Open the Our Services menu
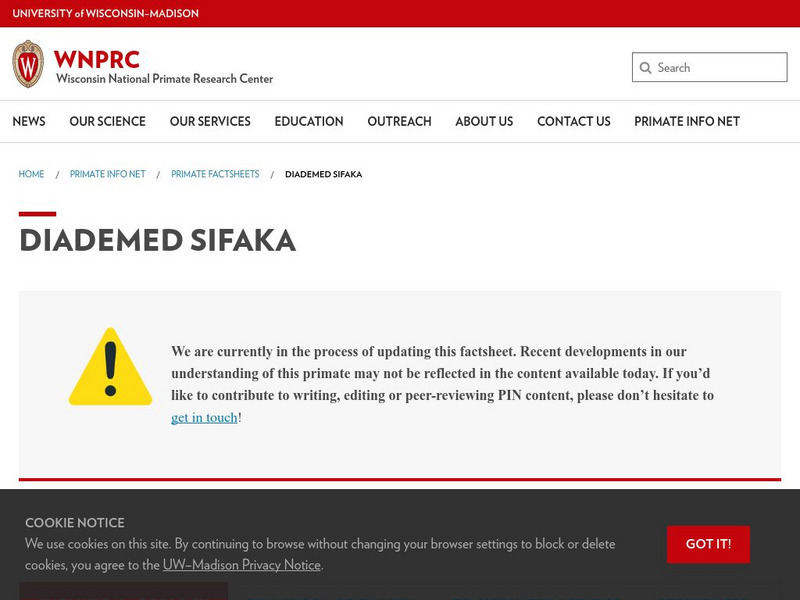800x600 pixels. (210, 121)
